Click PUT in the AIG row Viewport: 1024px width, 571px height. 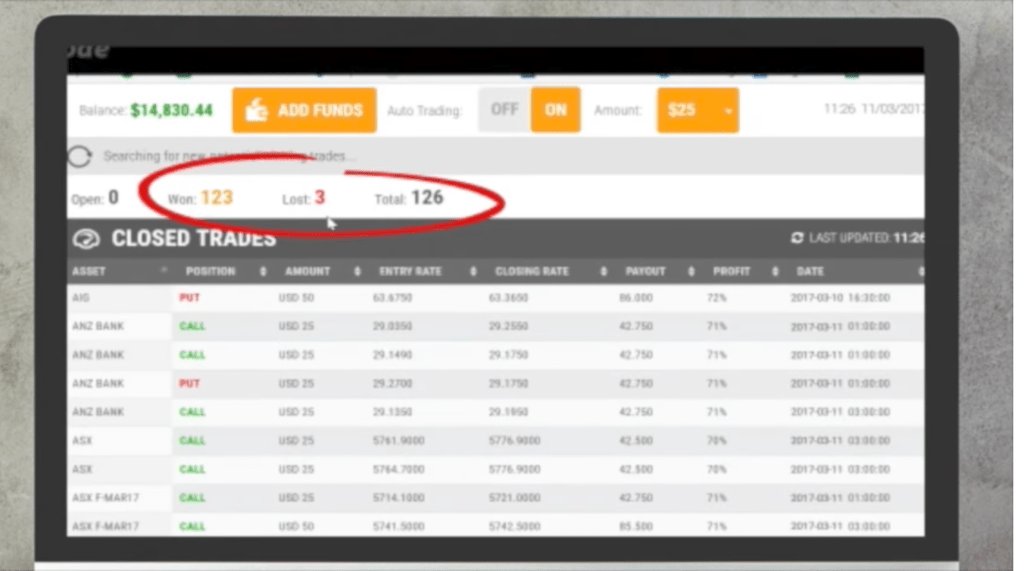(189, 298)
